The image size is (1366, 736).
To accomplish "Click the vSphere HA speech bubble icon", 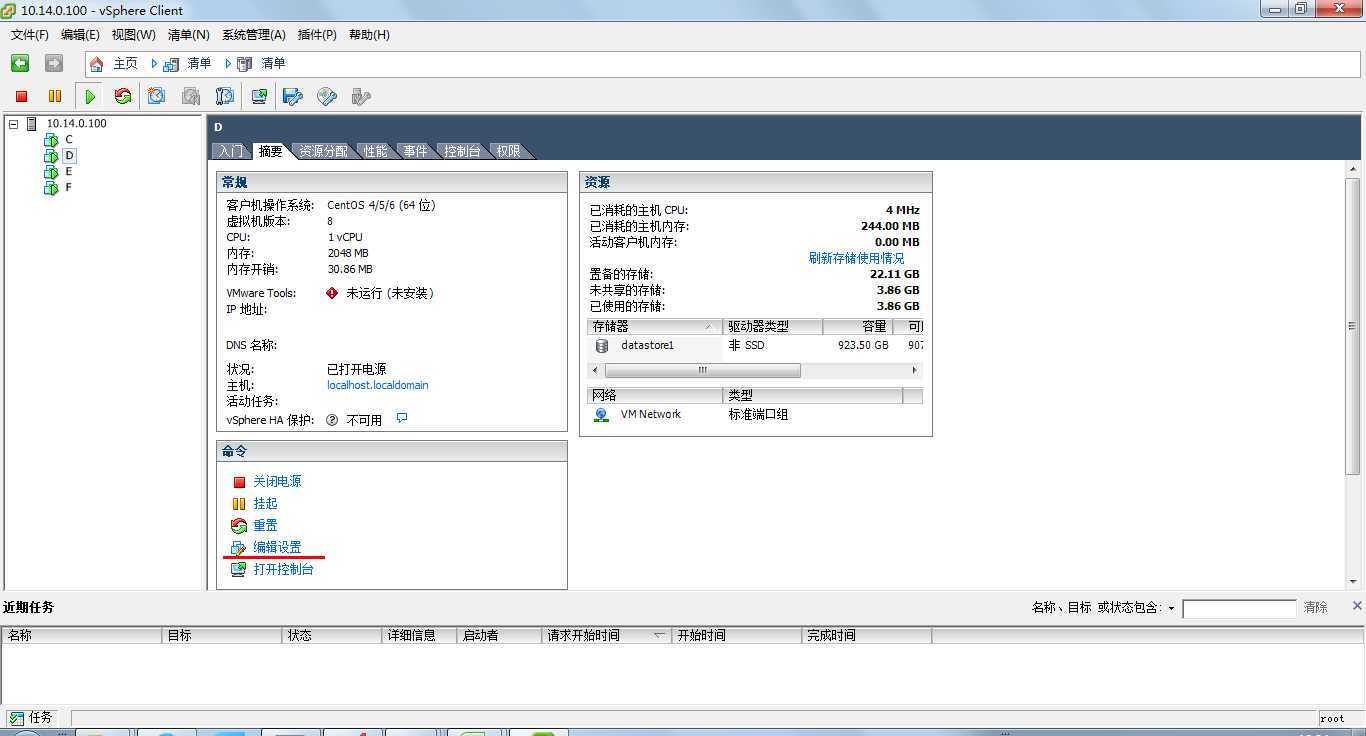I will (402, 418).
